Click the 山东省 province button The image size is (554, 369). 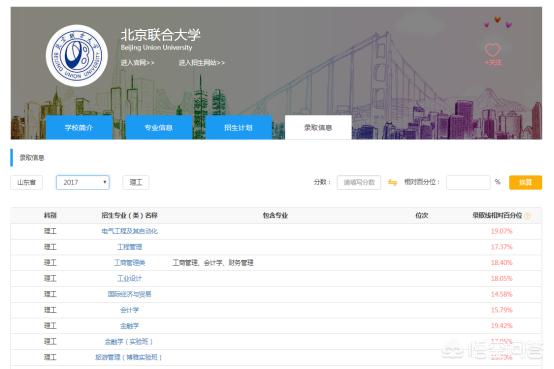click(26, 182)
